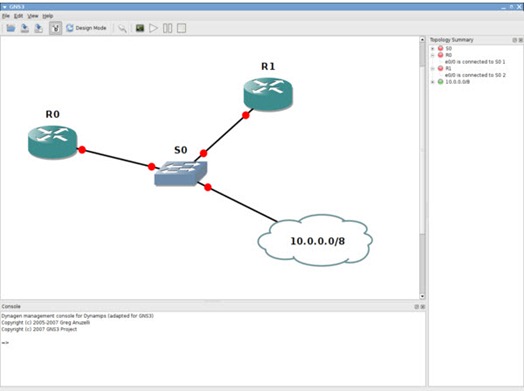
Task: Select router R0 on the canvas
Action: (52, 142)
